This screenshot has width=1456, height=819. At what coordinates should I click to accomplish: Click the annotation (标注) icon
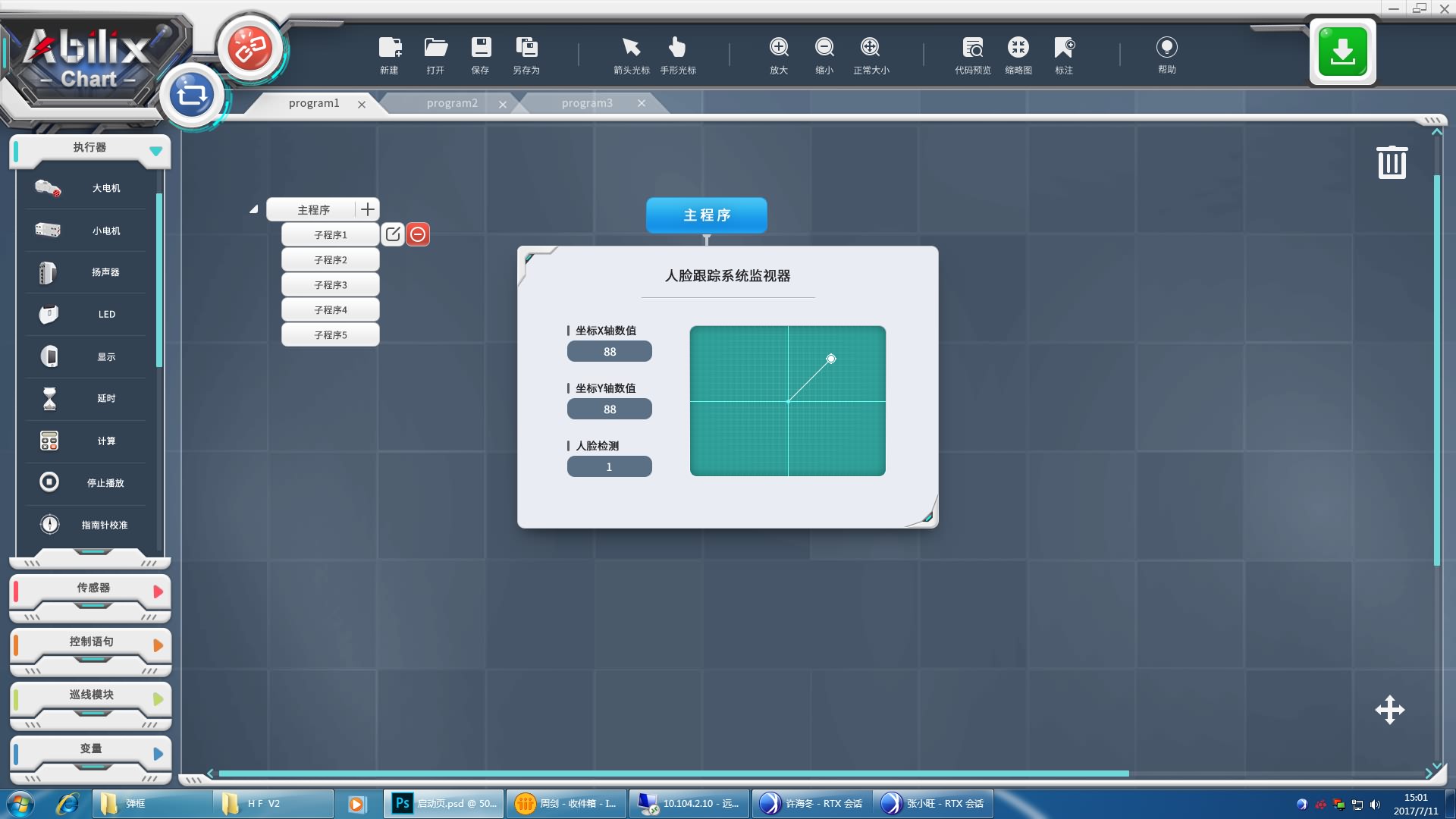[x=1064, y=48]
